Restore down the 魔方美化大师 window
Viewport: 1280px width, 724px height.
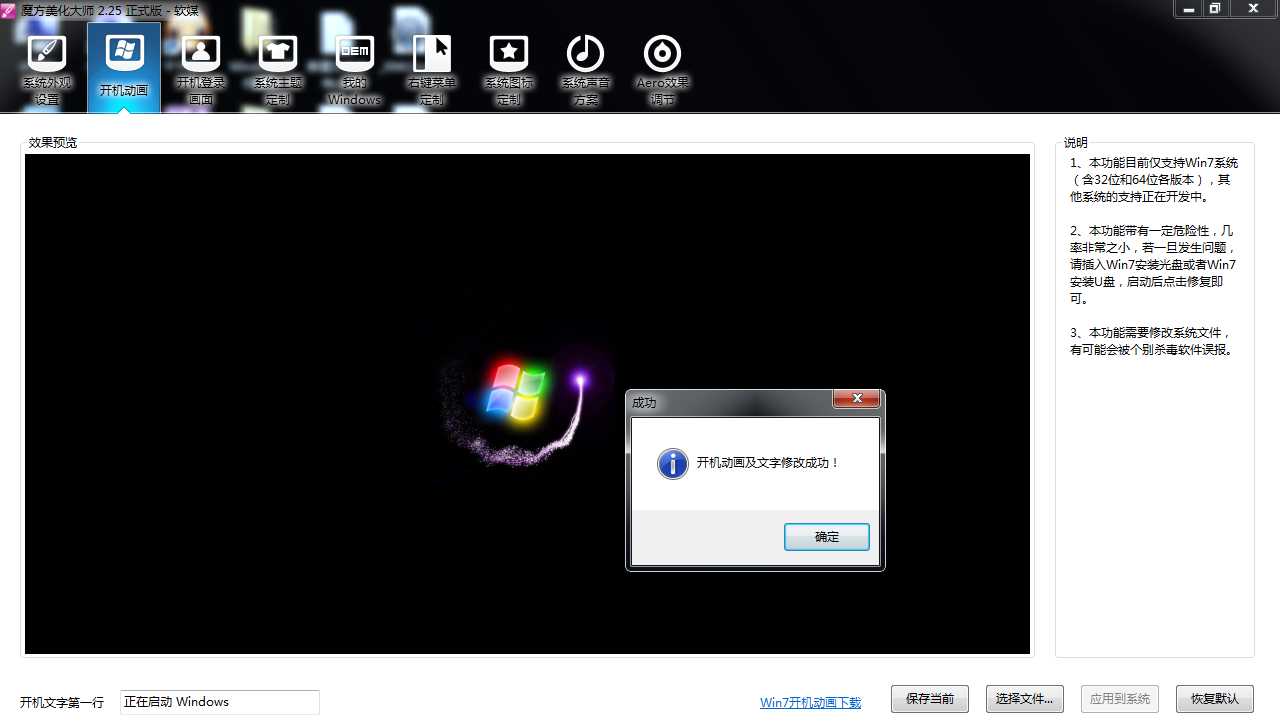pyautogui.click(x=1215, y=8)
